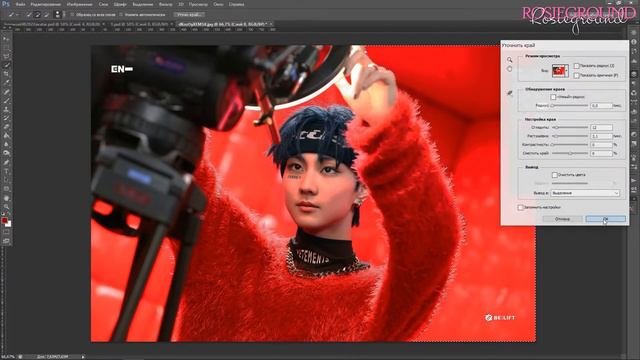Select the Clone Stamp tool
The width and height of the screenshot is (640, 360).
tap(6, 109)
